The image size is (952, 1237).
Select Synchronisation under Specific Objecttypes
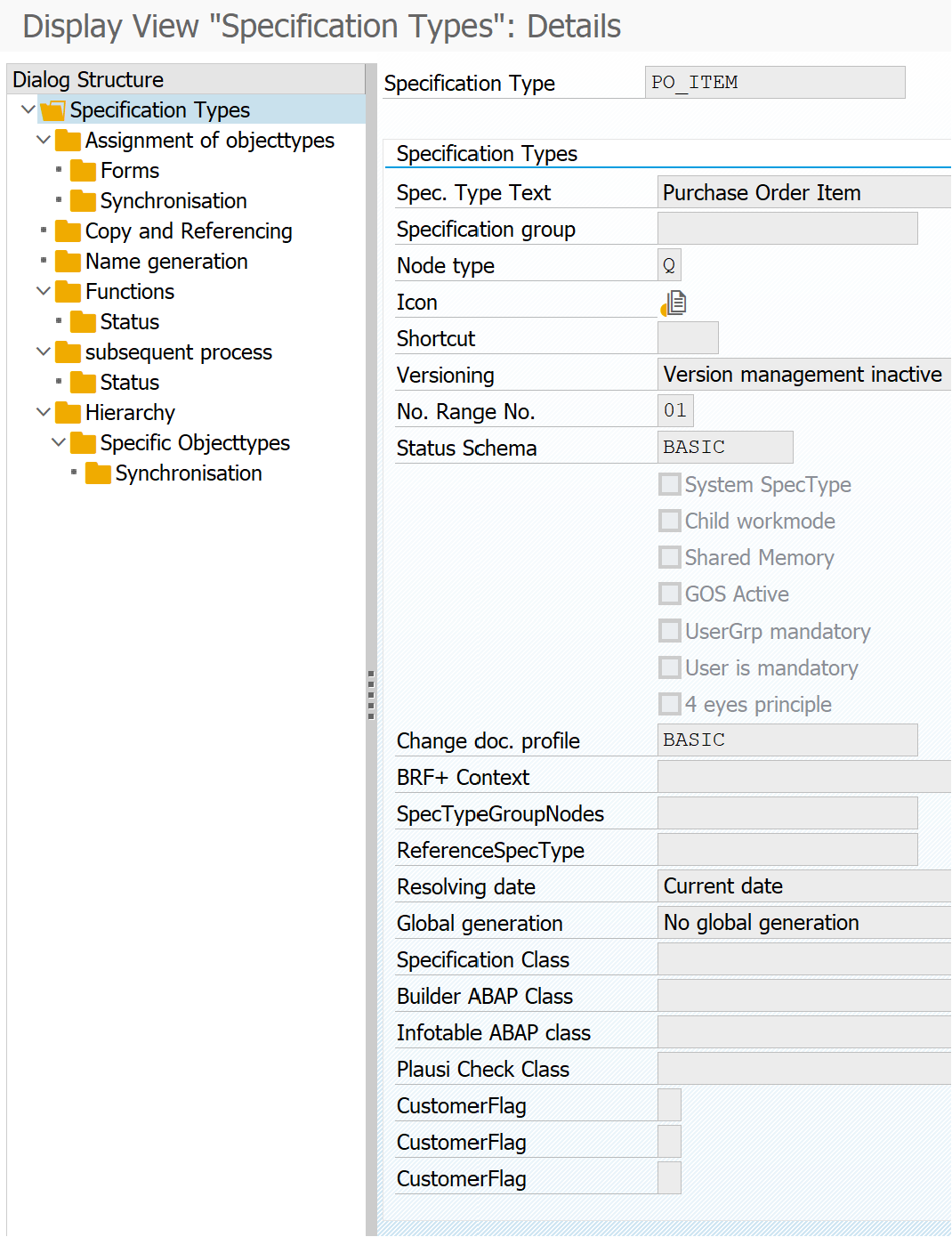tap(189, 473)
